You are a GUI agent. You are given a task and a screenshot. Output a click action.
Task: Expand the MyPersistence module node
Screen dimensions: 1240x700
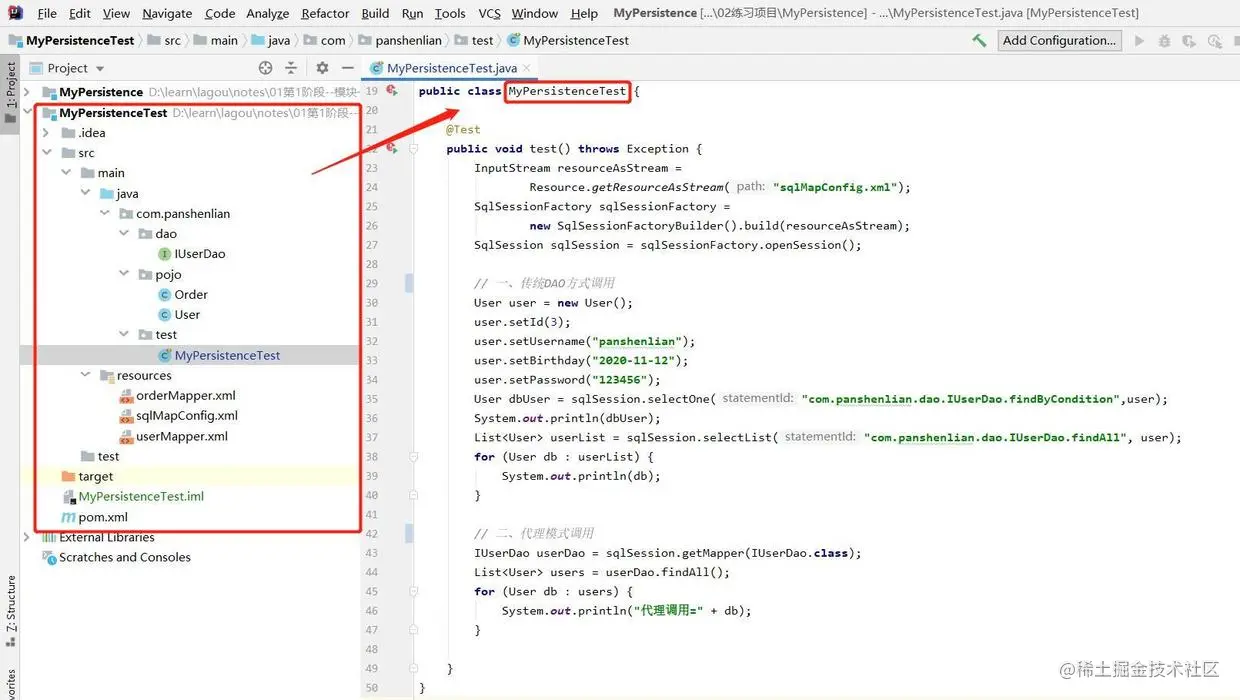click(x=27, y=92)
